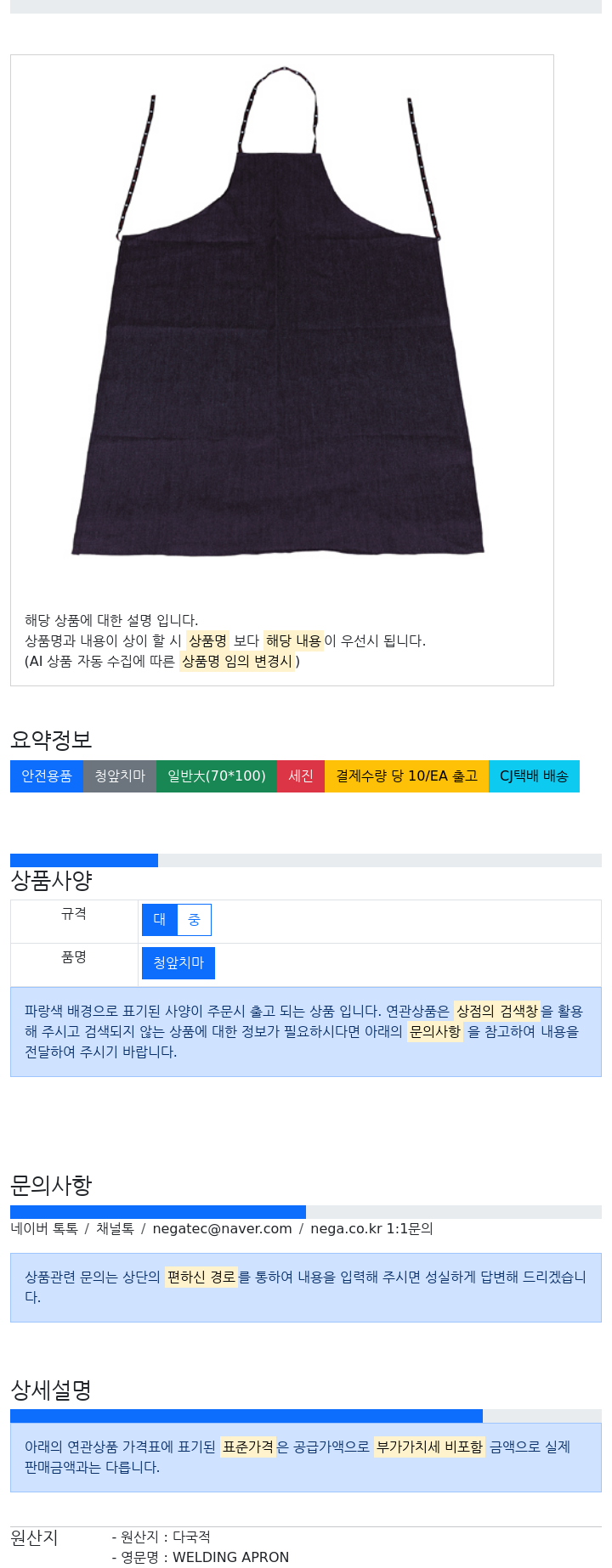This screenshot has width=612, height=1568.
Task: Click the progress bar under 요약정보 section
Action: [x=306, y=860]
